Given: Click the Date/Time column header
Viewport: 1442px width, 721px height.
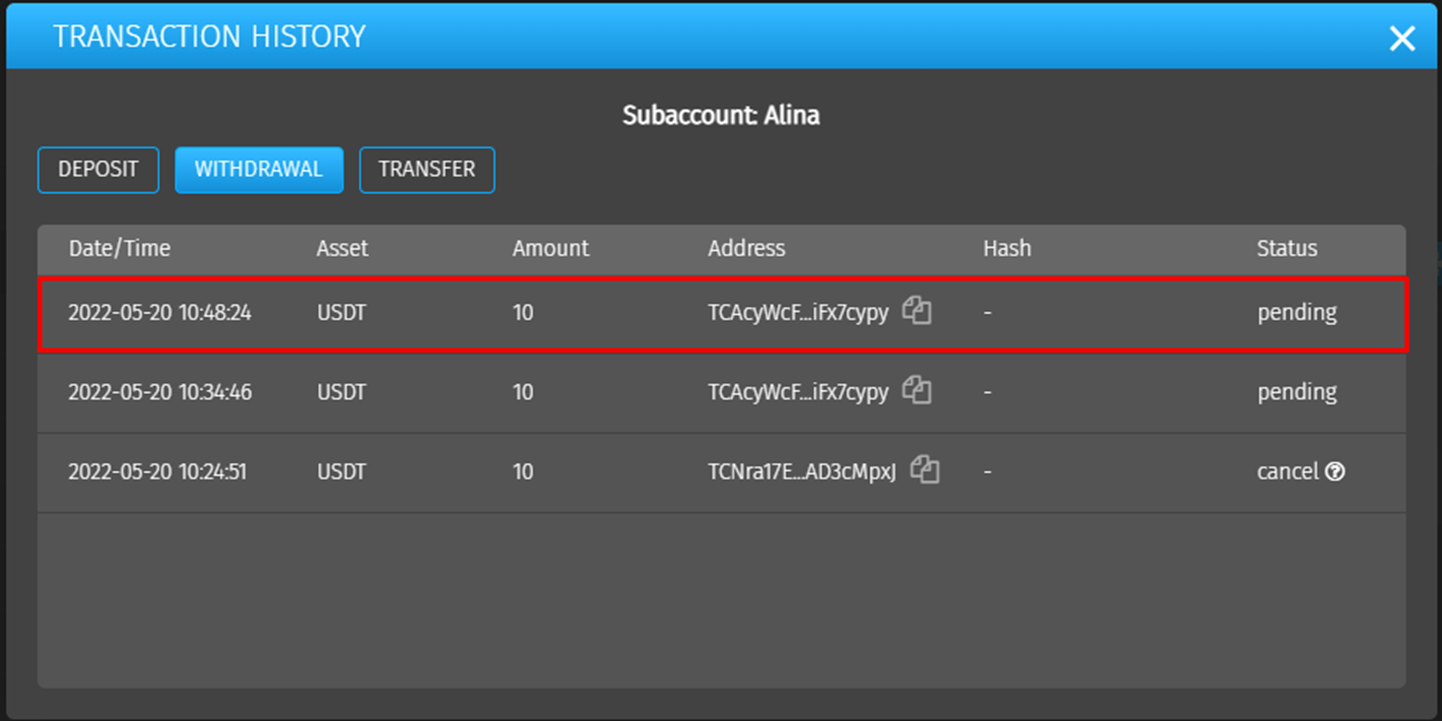Looking at the screenshot, I should click(x=120, y=248).
